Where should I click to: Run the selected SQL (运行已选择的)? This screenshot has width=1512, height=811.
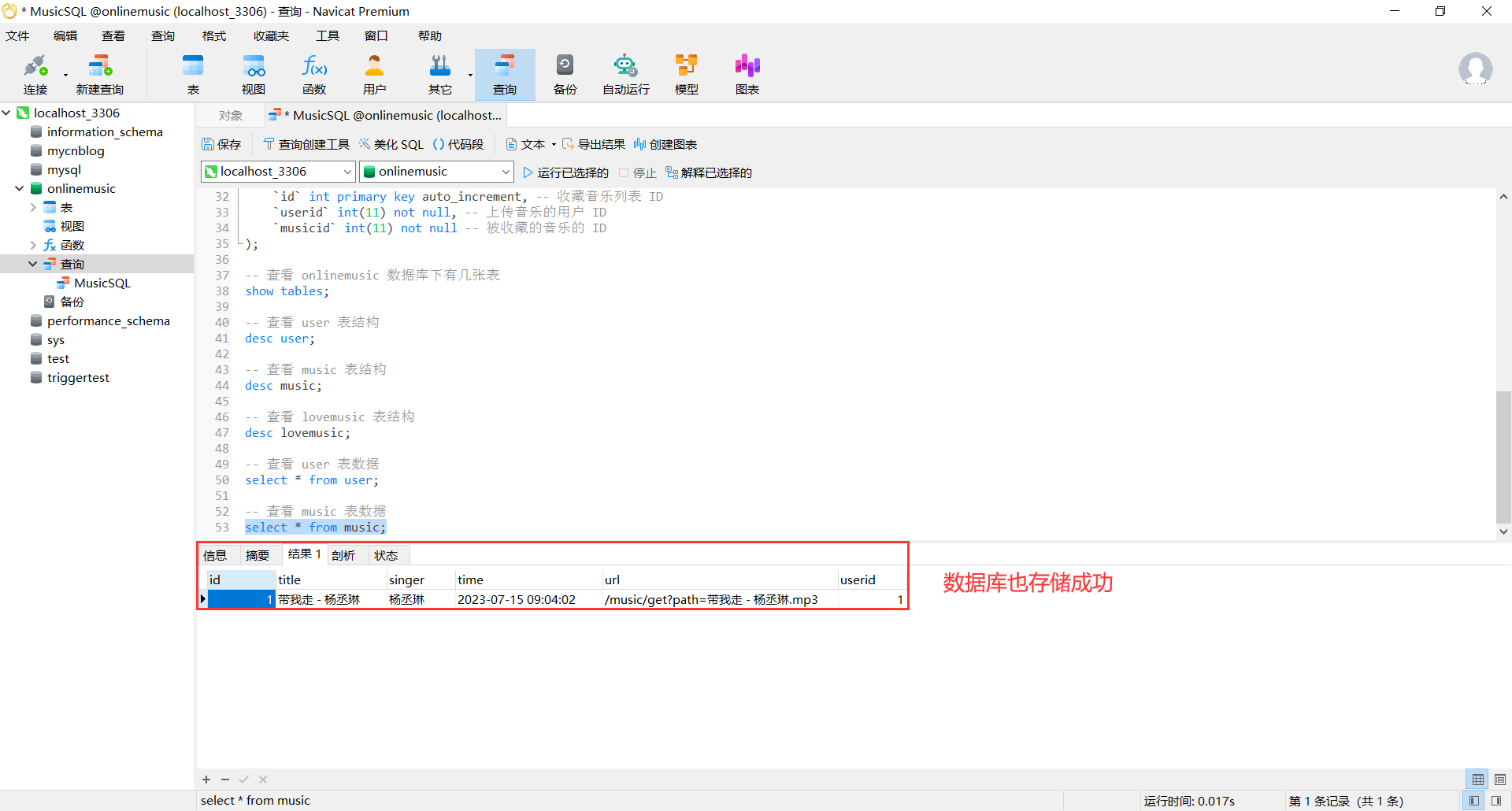(565, 172)
